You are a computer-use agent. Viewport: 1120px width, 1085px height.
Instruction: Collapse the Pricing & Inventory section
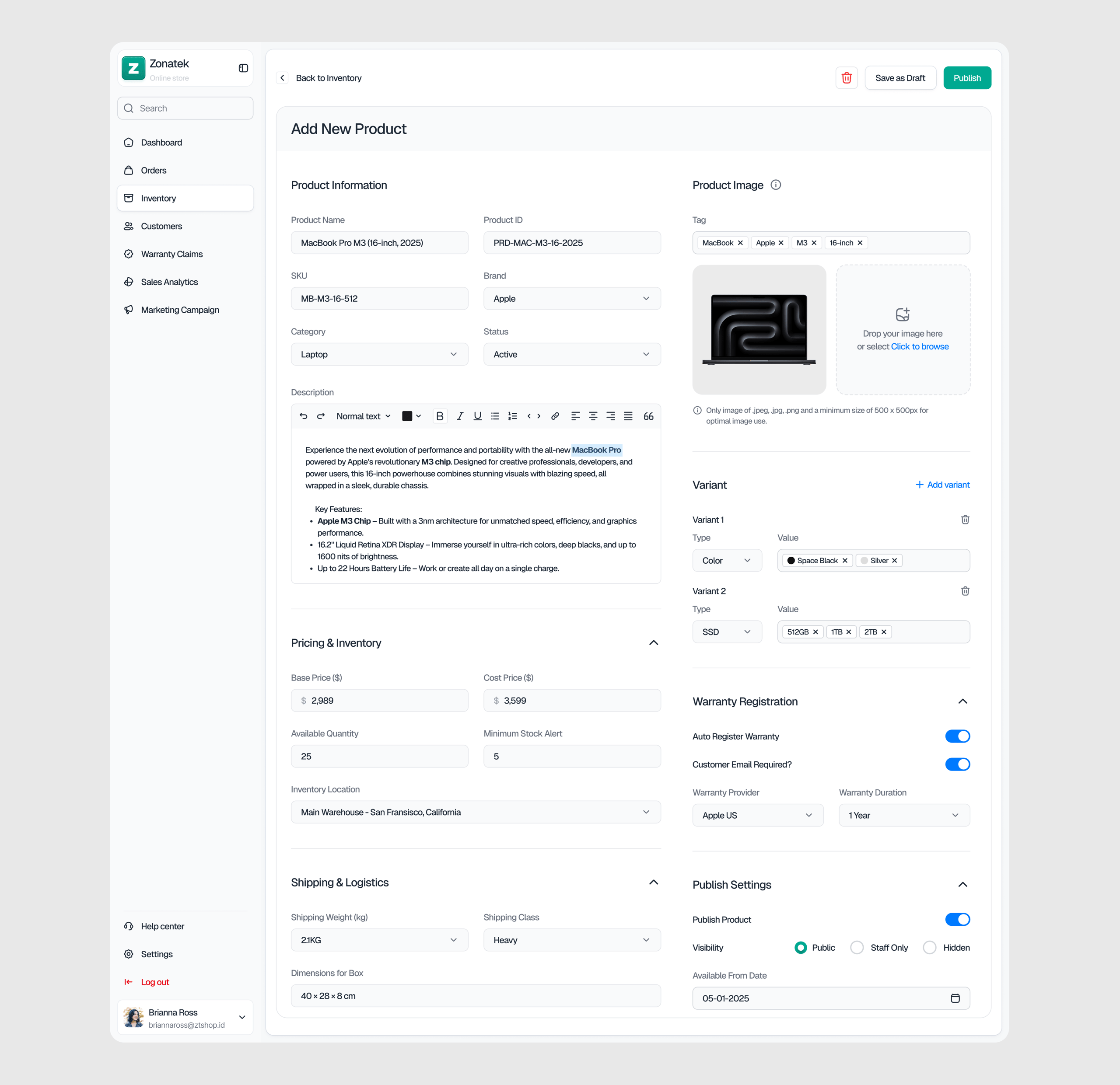coord(654,643)
